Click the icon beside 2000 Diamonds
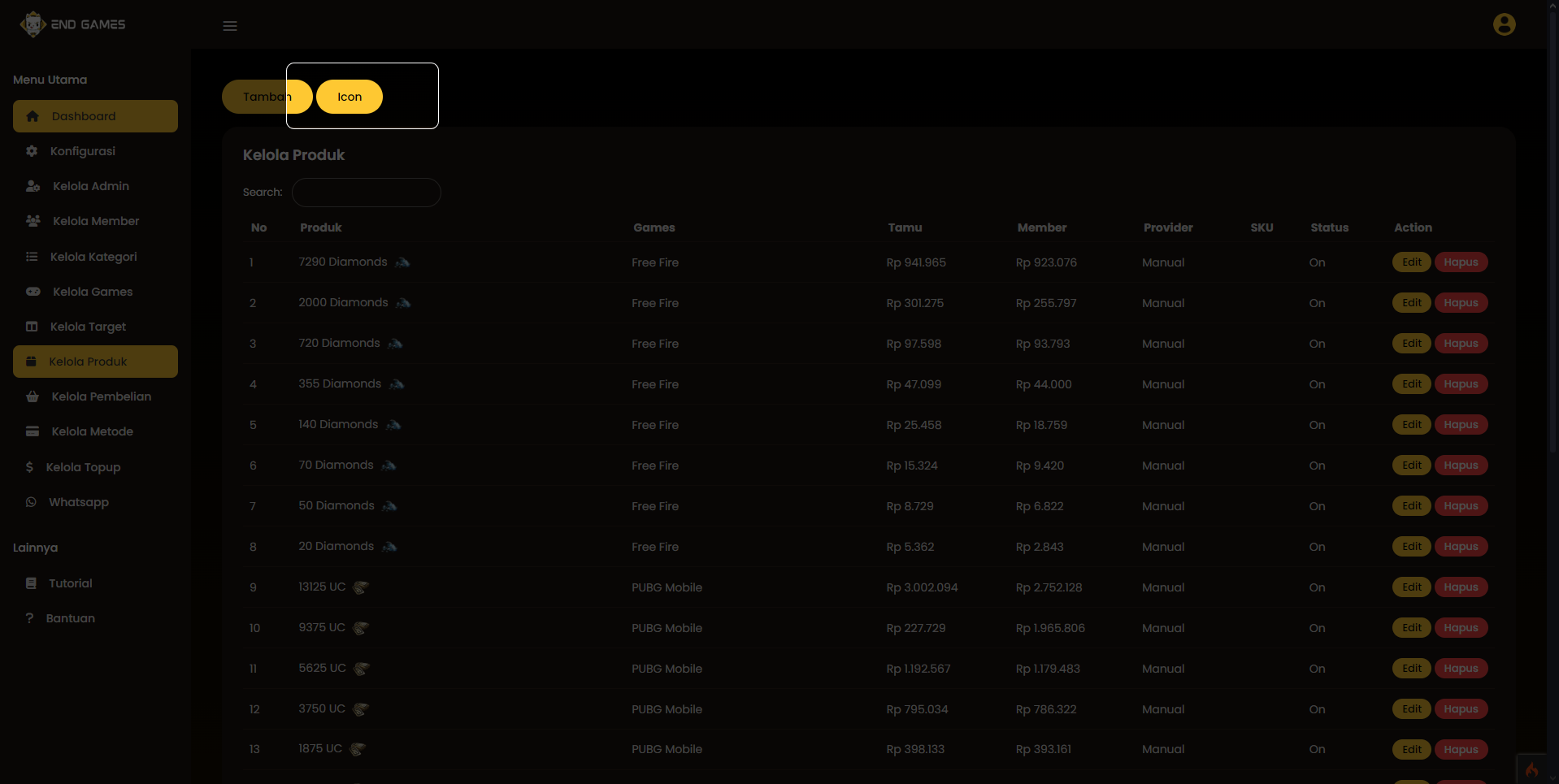Image resolution: width=1559 pixels, height=784 pixels. coord(403,303)
